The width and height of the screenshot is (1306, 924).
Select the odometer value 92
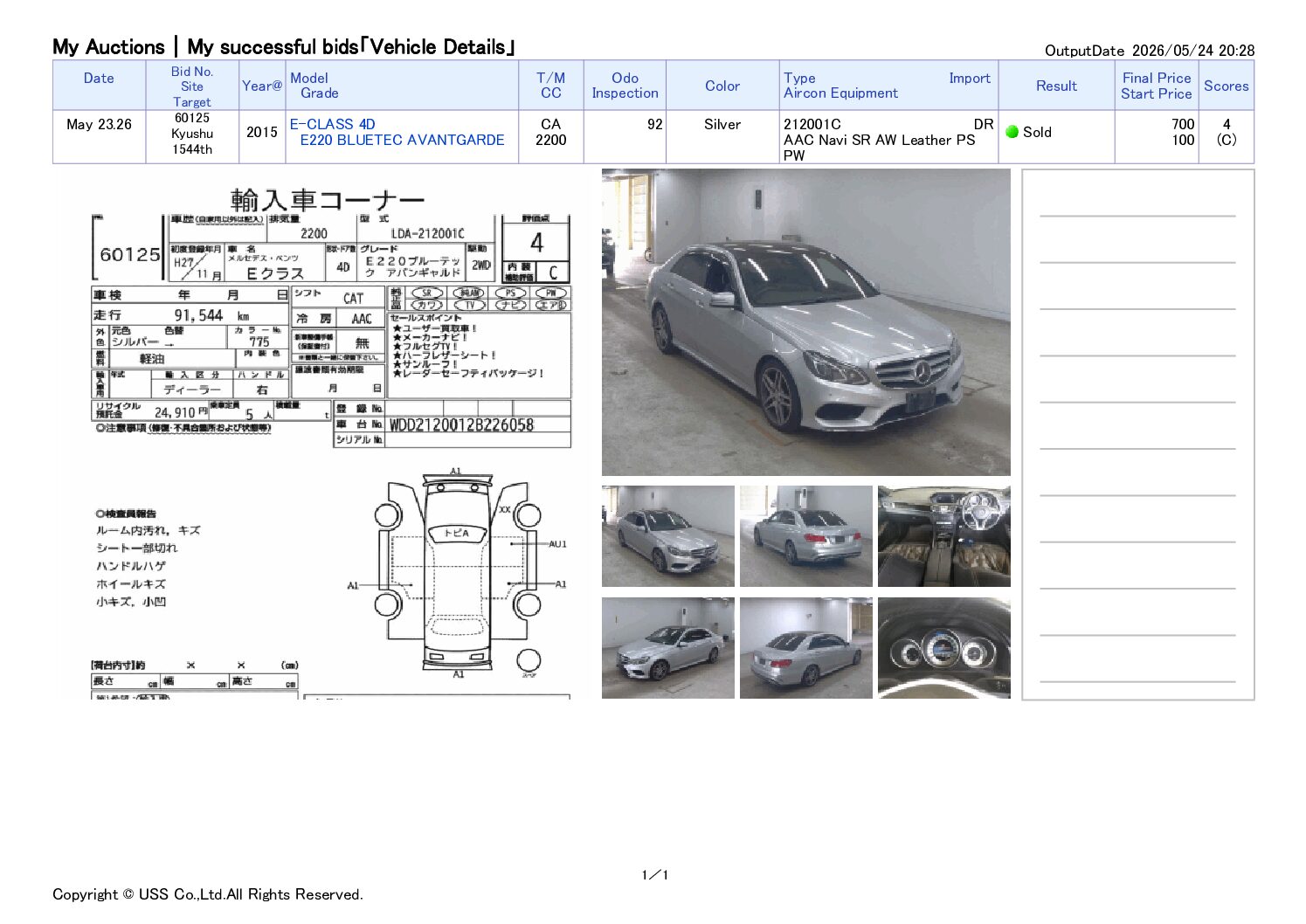(x=654, y=124)
